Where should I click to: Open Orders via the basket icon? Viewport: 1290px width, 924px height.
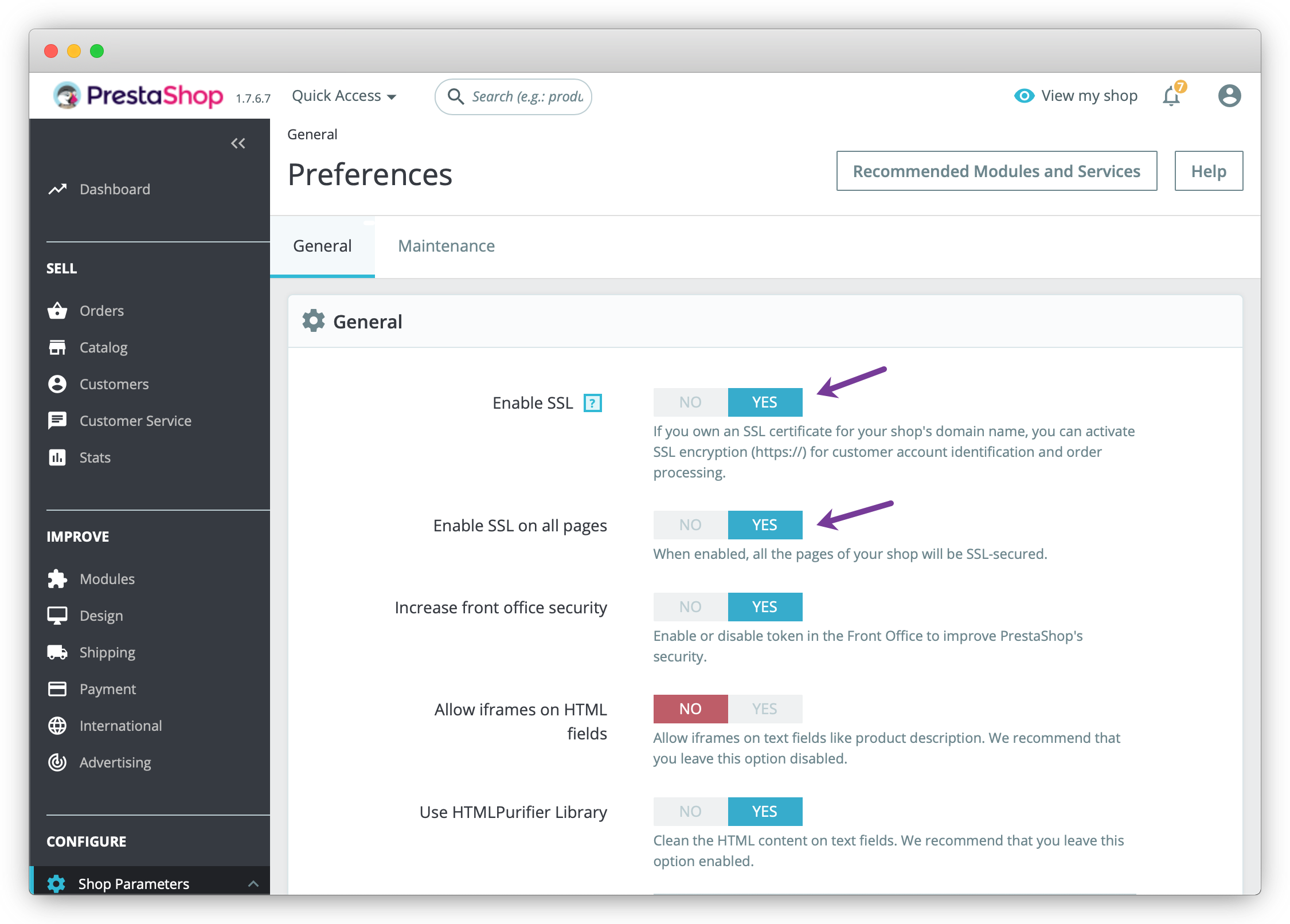(x=57, y=311)
